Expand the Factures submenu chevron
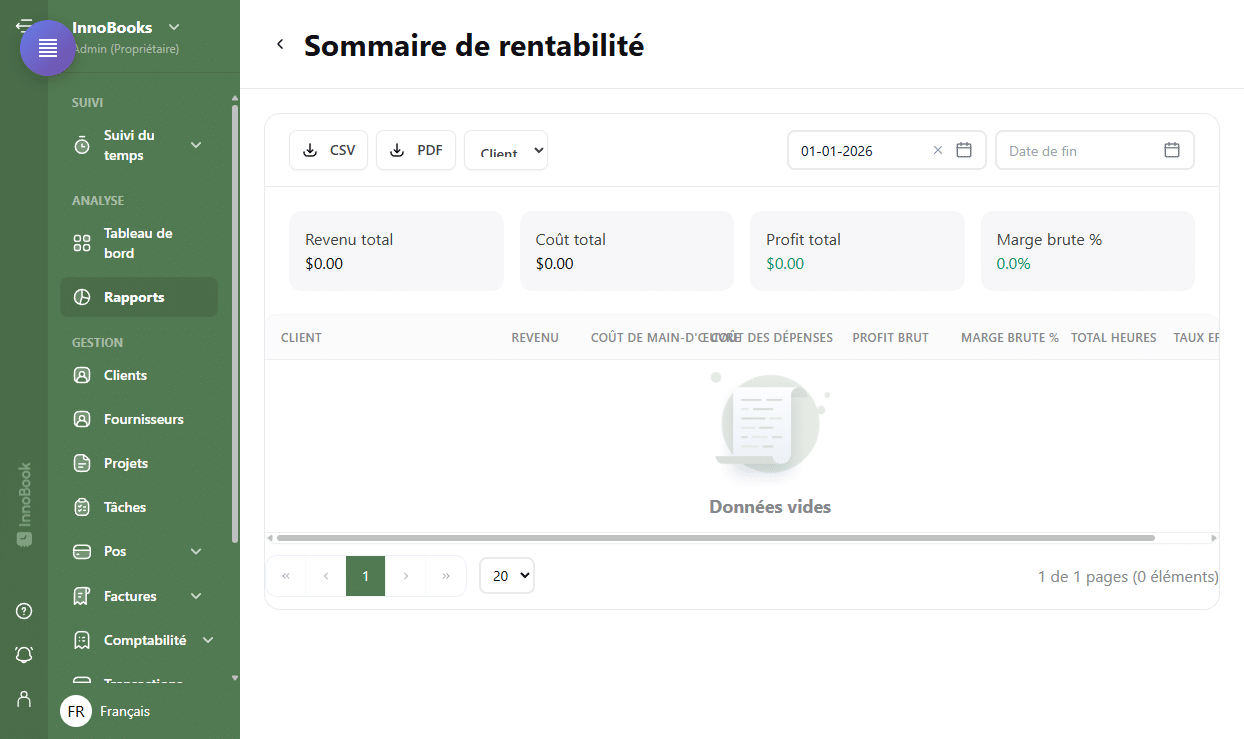Screen dimensions: 1244x739 coord(196,596)
